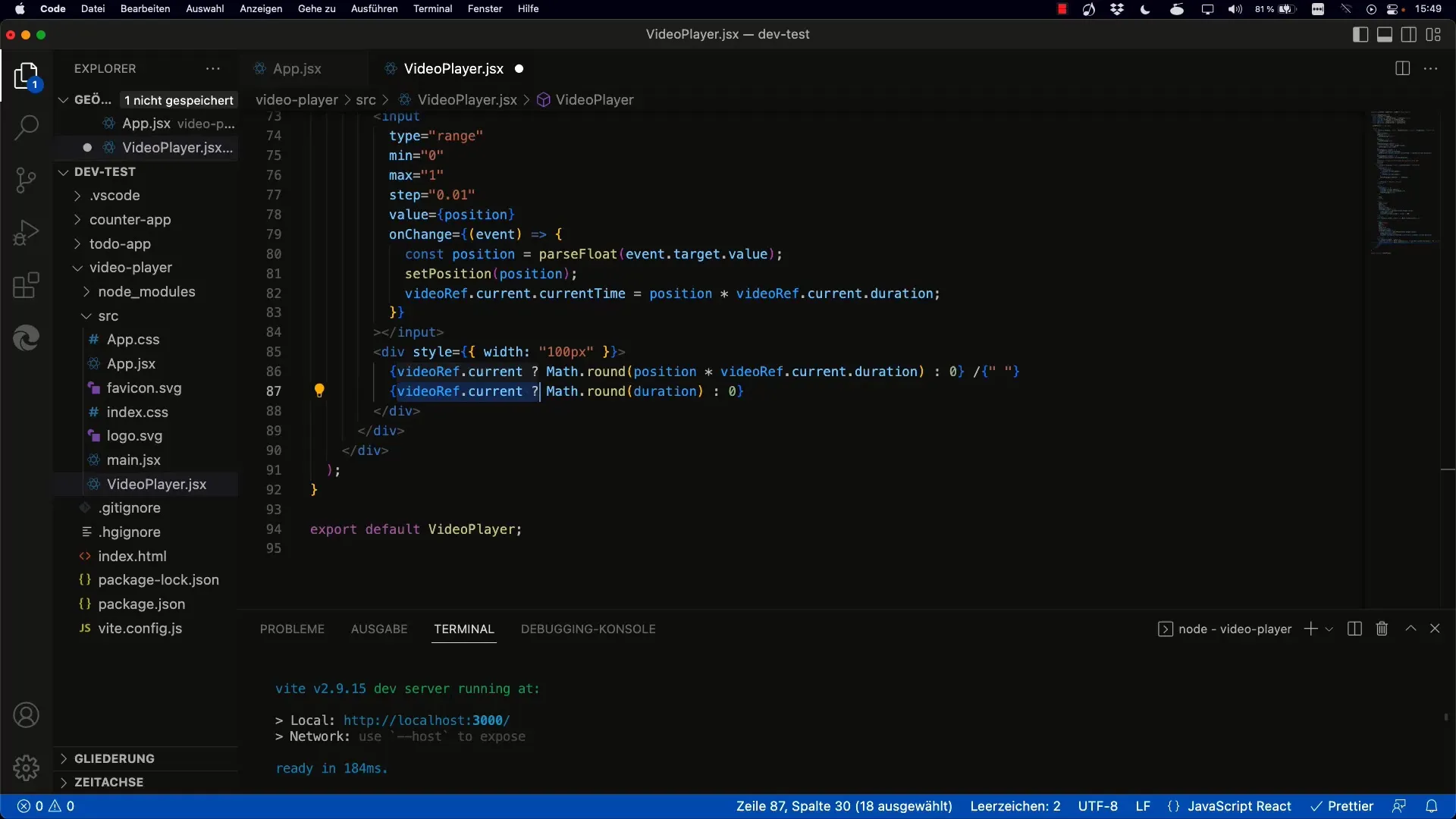The width and height of the screenshot is (1456, 819).
Task: Open Manage gear settings menu
Action: 26,768
